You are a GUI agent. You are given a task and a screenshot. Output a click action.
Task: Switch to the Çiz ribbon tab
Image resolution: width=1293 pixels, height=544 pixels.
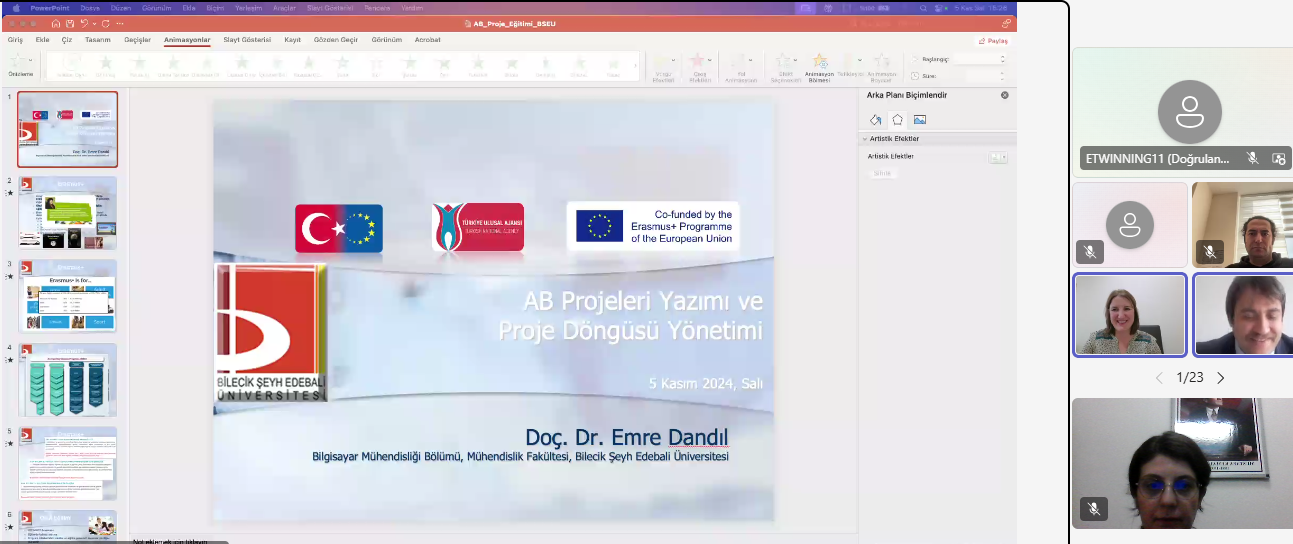[67, 40]
